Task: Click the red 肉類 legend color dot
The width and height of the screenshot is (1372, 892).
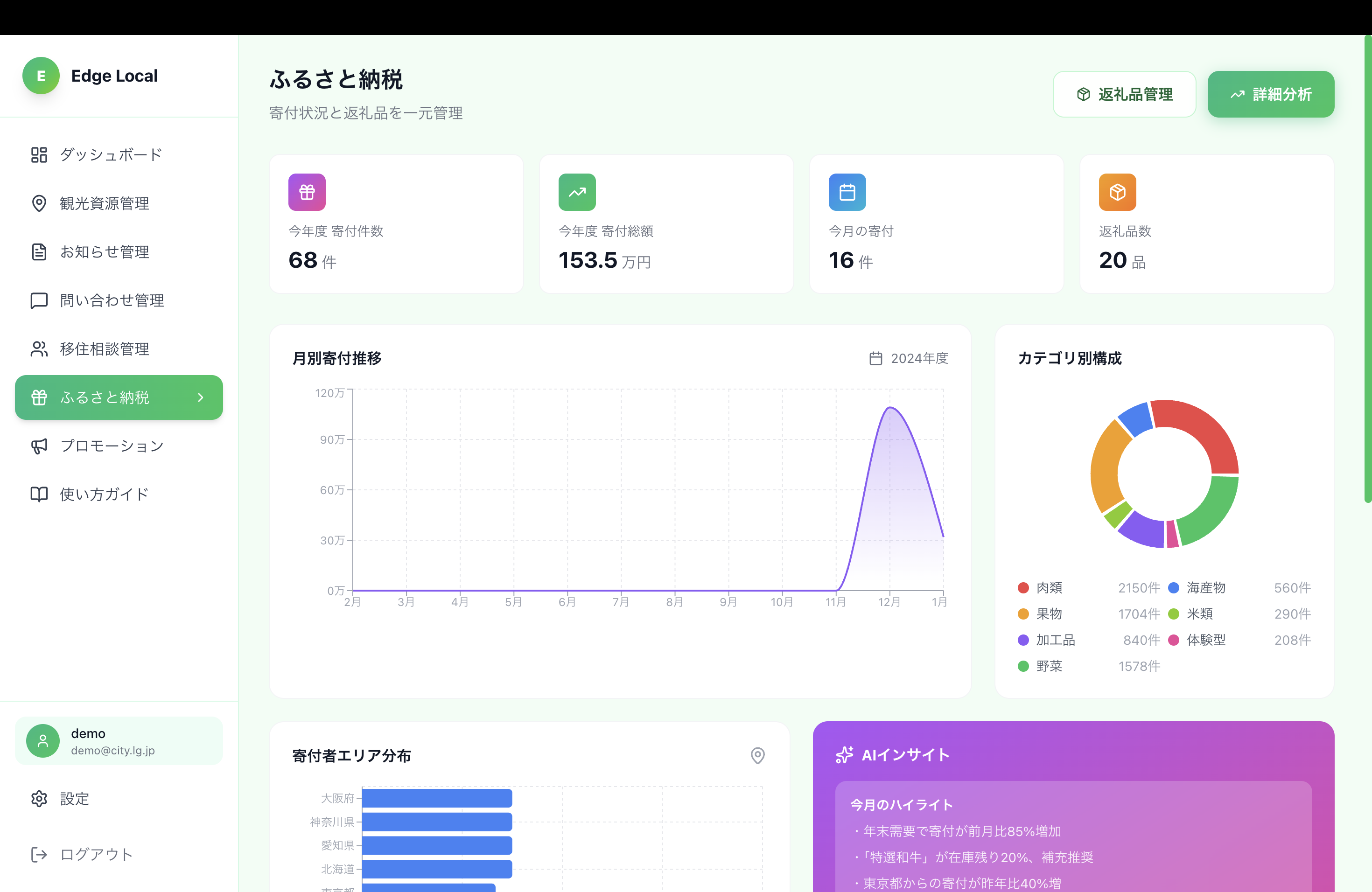Action: pyautogui.click(x=1023, y=588)
